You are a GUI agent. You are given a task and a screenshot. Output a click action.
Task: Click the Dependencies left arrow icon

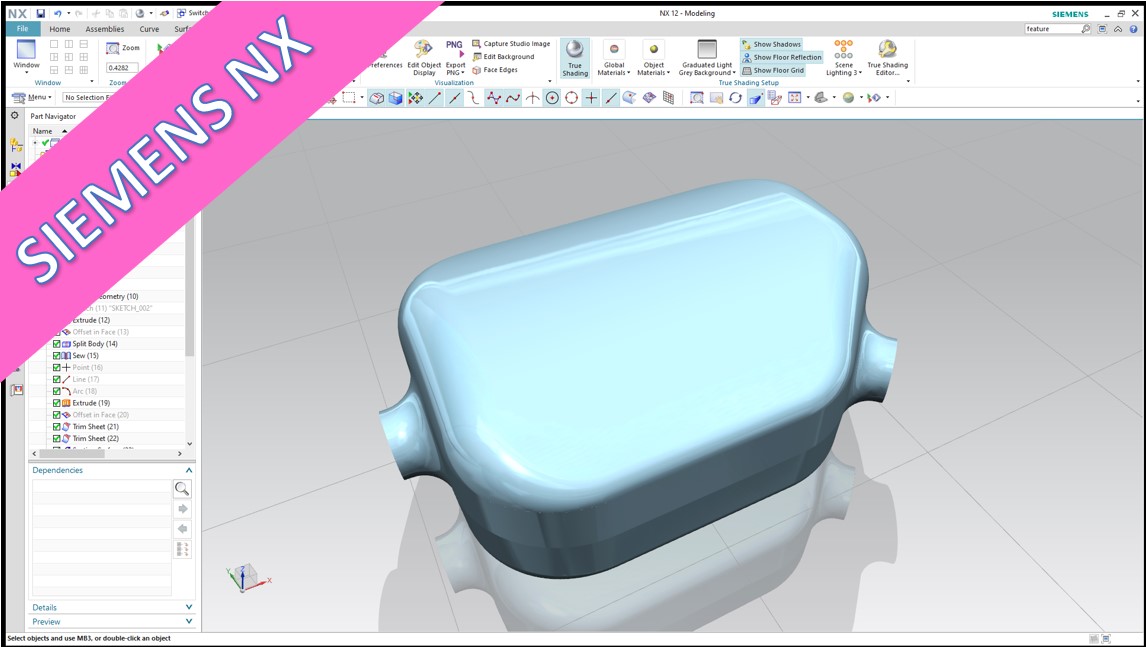point(183,529)
